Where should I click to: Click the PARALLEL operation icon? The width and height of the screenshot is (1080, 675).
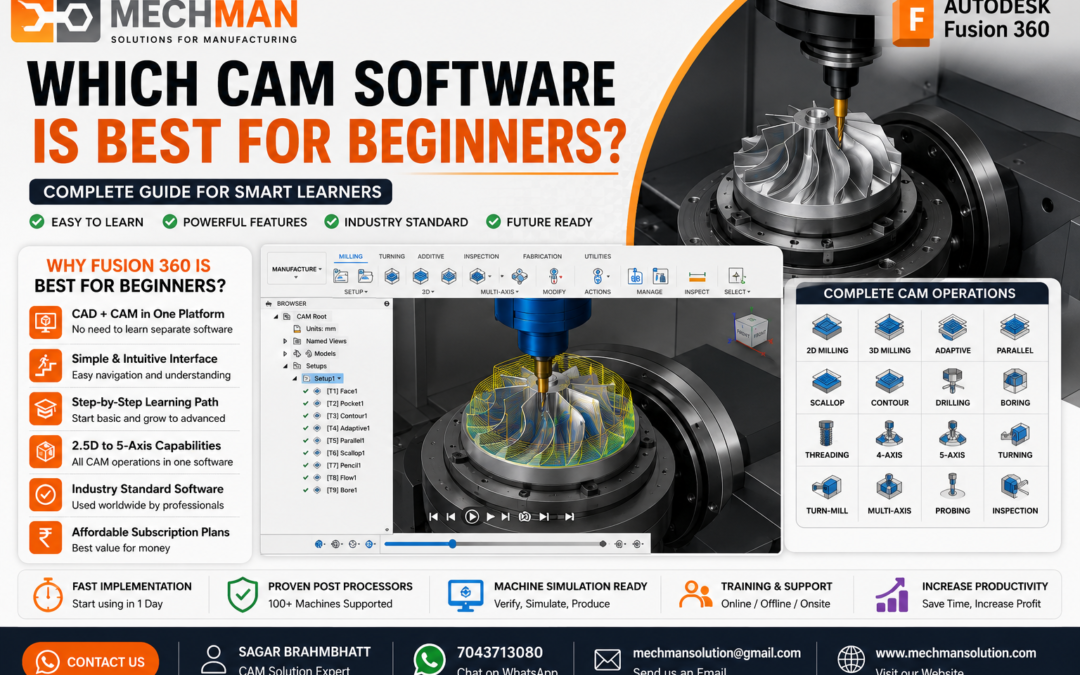coord(1015,326)
